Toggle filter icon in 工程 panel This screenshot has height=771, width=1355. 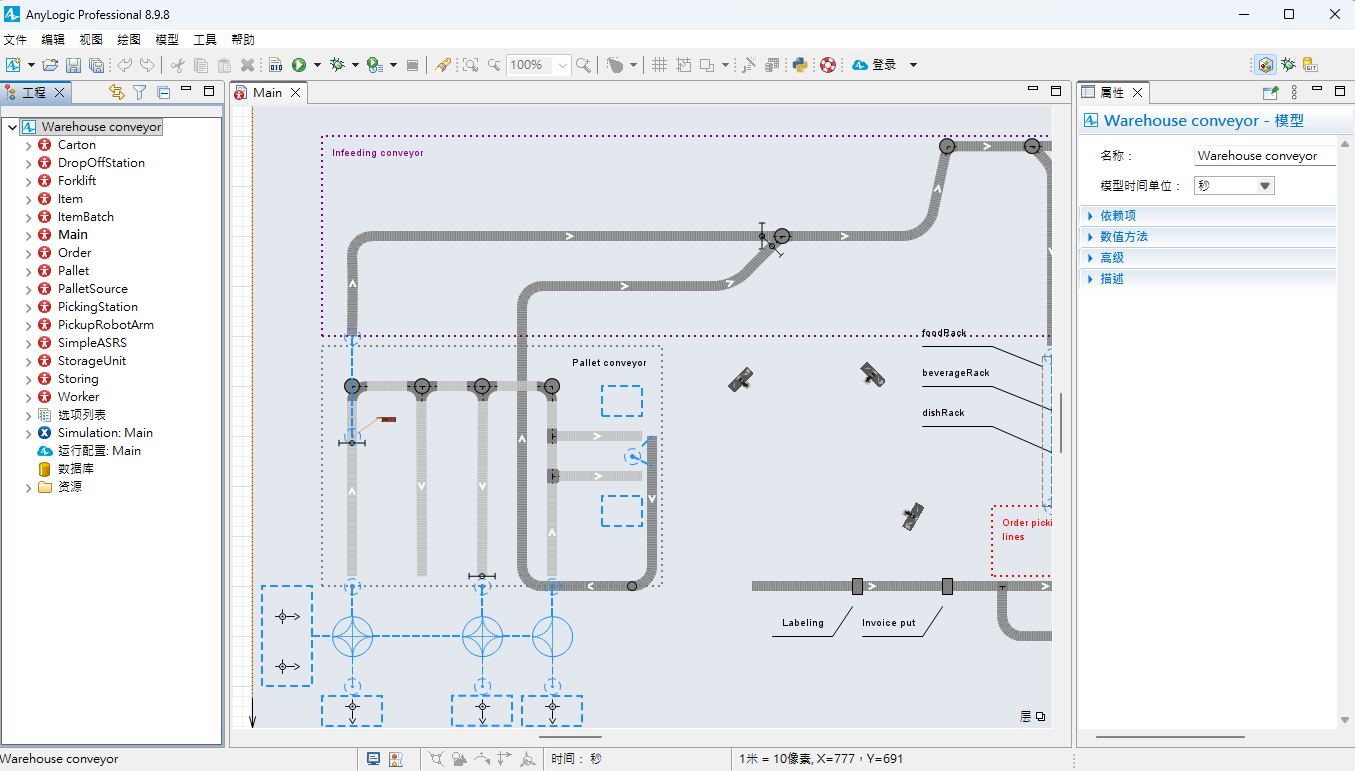coord(140,92)
